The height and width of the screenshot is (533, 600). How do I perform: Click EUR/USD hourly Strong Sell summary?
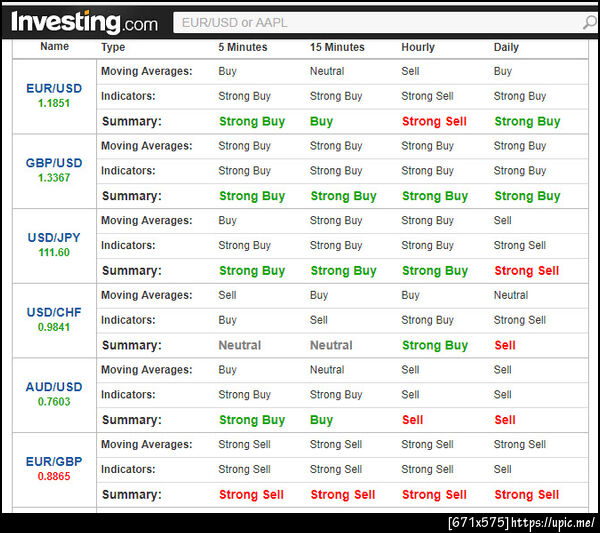click(434, 121)
